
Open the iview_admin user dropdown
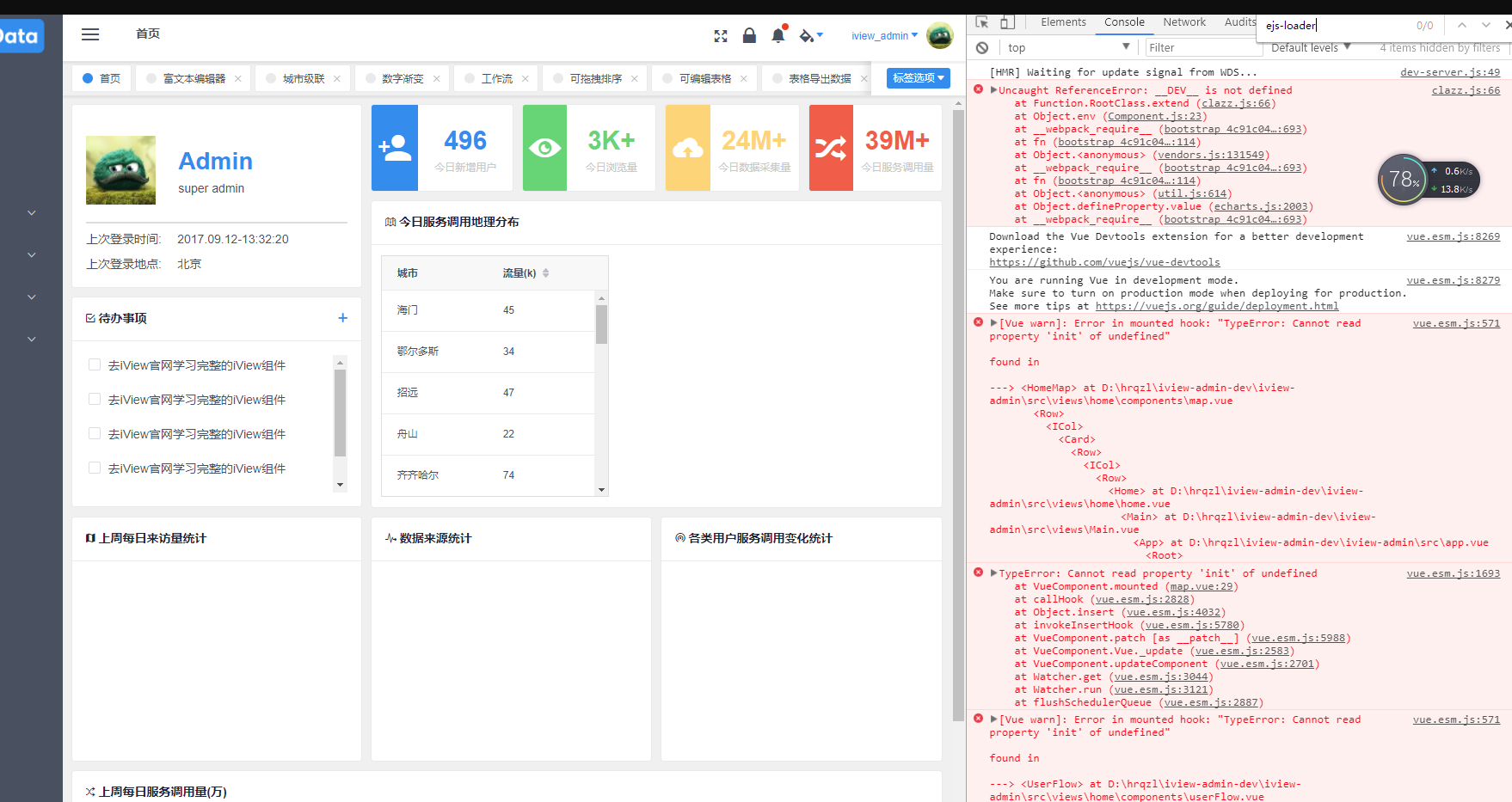[x=884, y=36]
